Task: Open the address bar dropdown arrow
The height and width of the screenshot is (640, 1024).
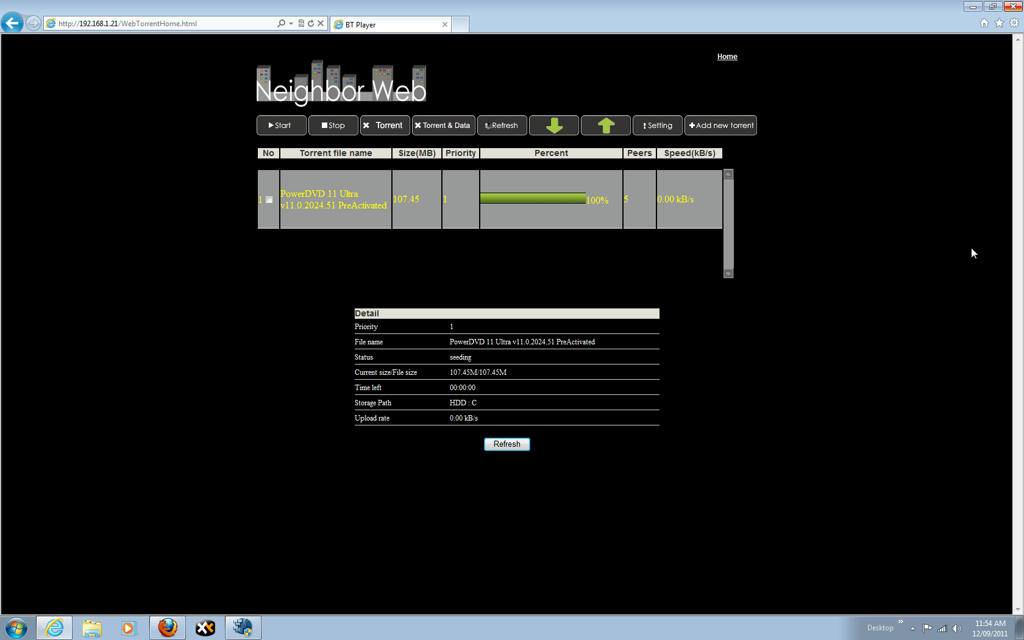Action: [291, 24]
